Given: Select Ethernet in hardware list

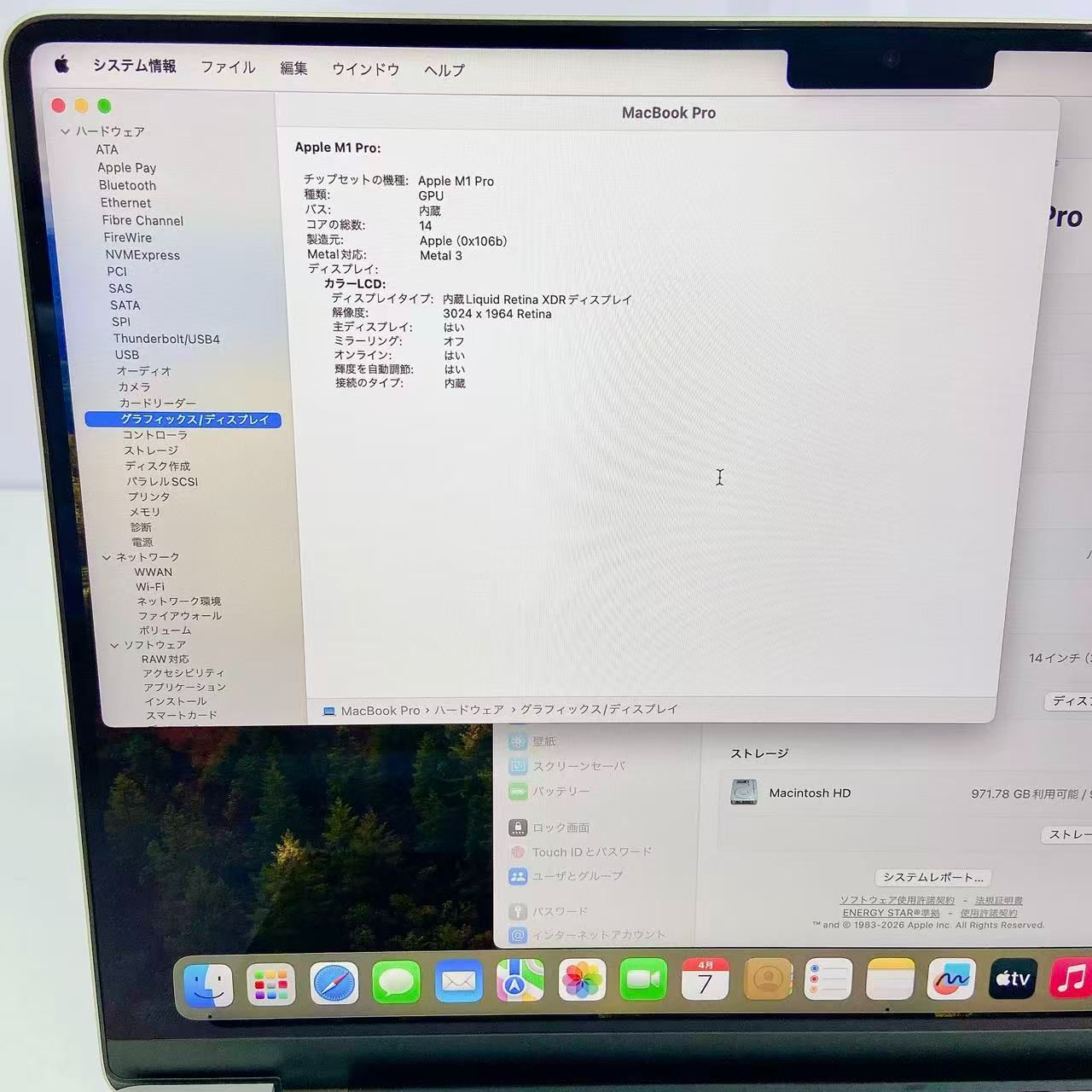Looking at the screenshot, I should pos(125,203).
